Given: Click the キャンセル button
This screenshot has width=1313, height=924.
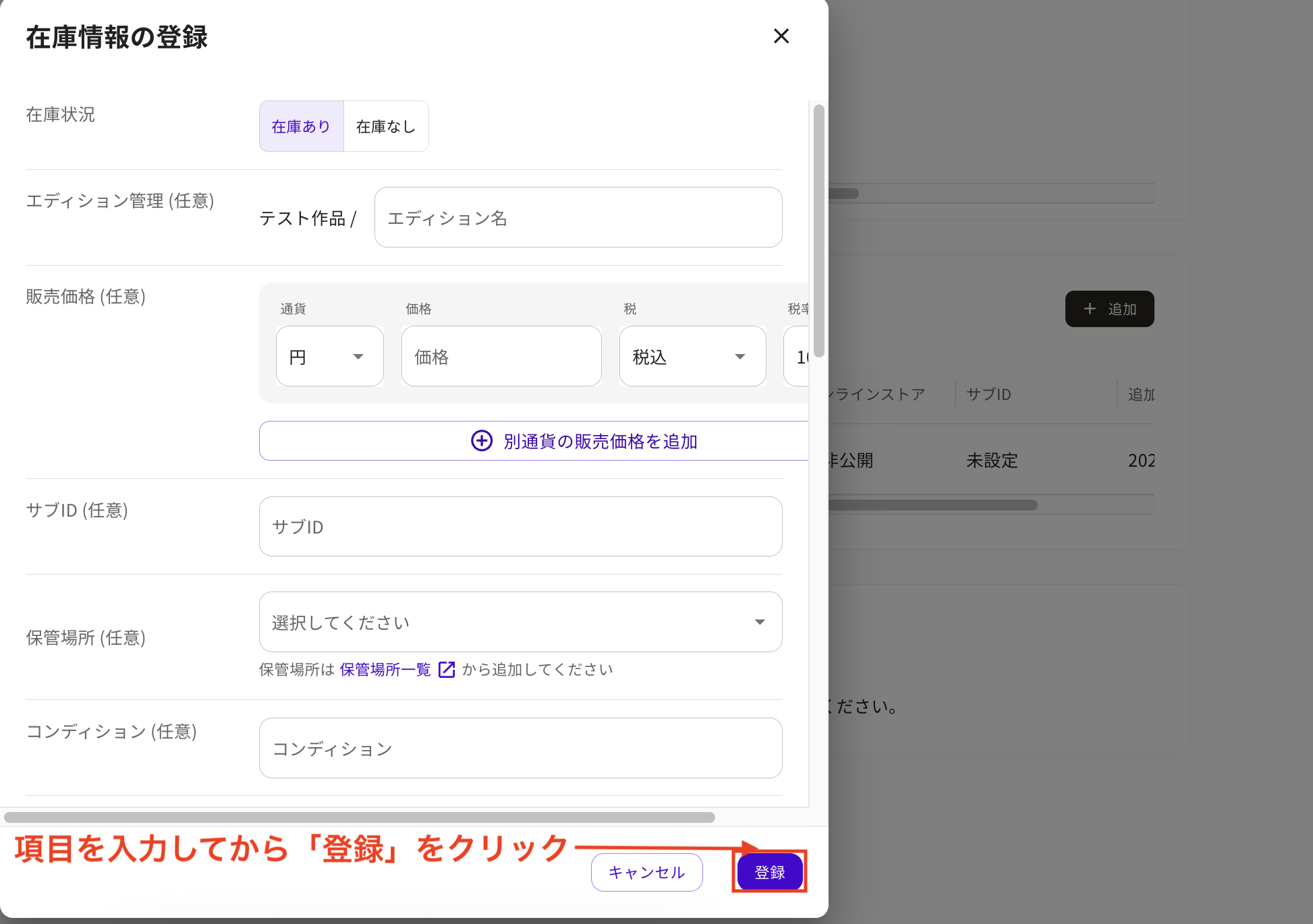Looking at the screenshot, I should (646, 872).
